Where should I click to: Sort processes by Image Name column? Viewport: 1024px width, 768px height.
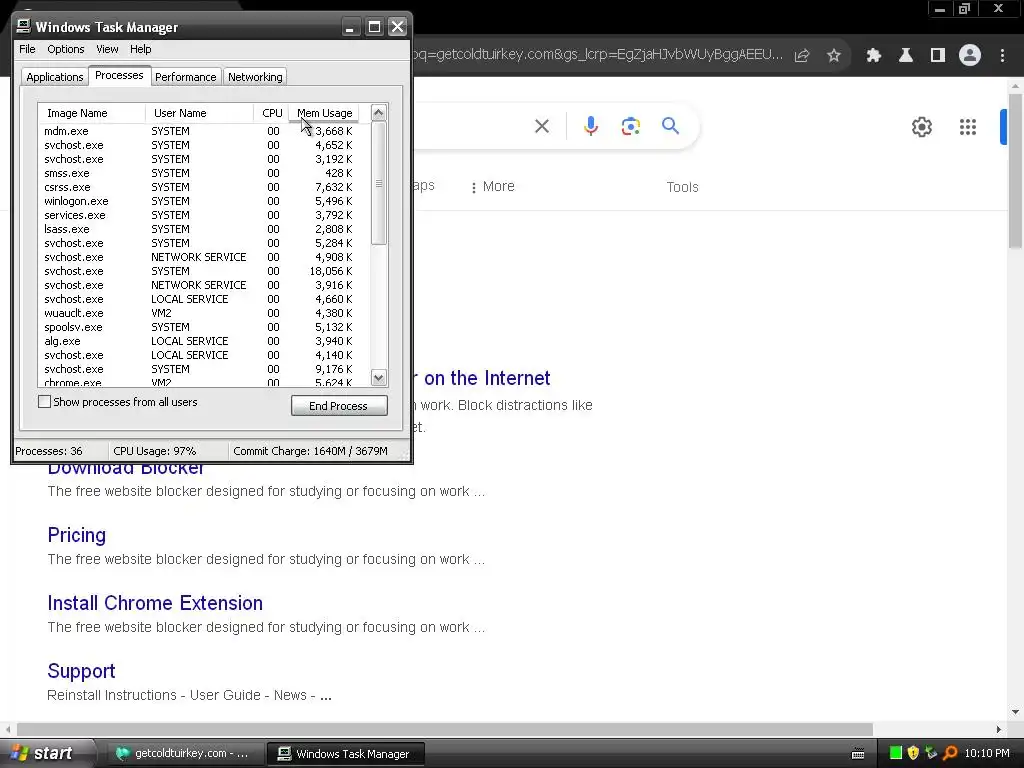pos(91,113)
